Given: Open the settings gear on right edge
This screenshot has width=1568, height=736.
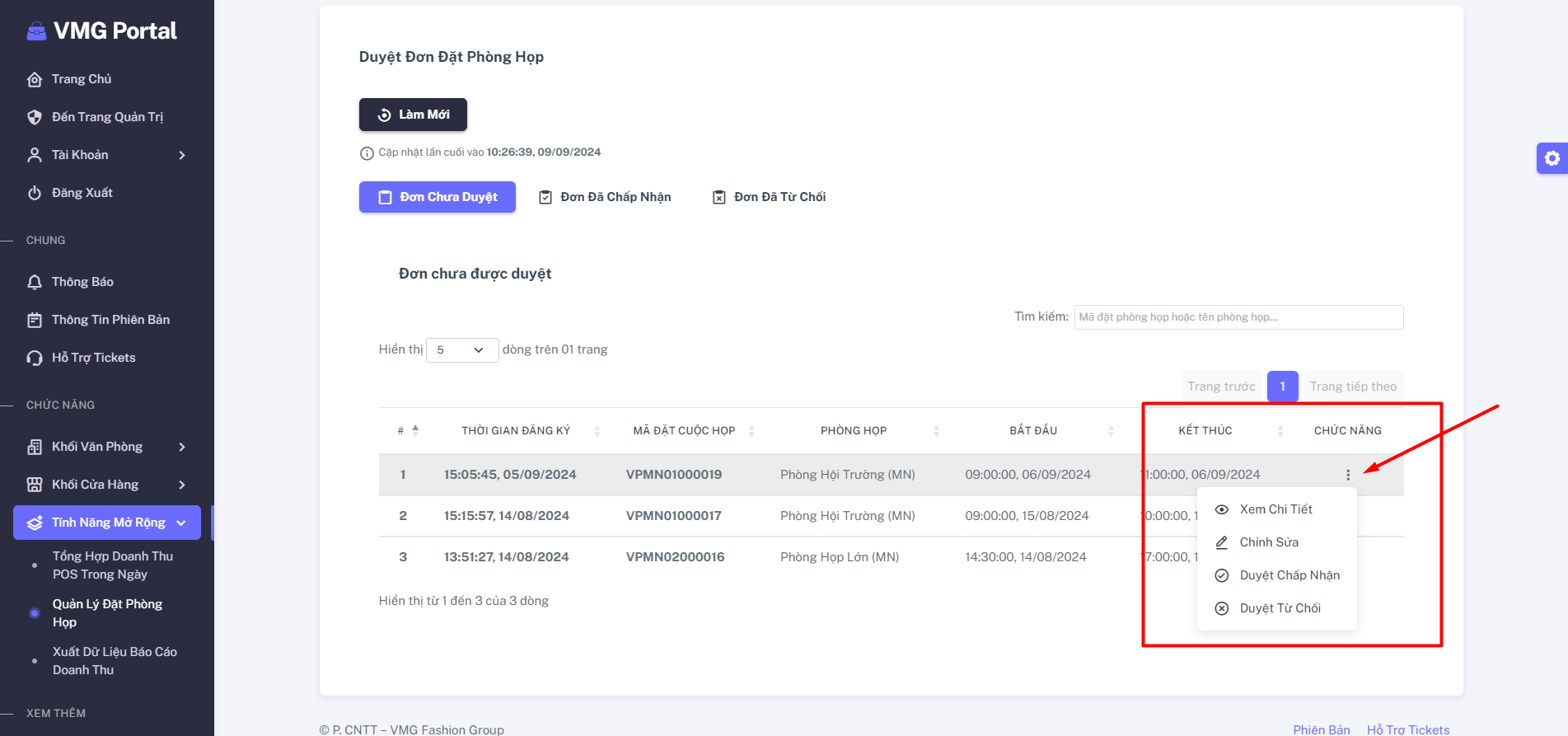Looking at the screenshot, I should [x=1552, y=158].
